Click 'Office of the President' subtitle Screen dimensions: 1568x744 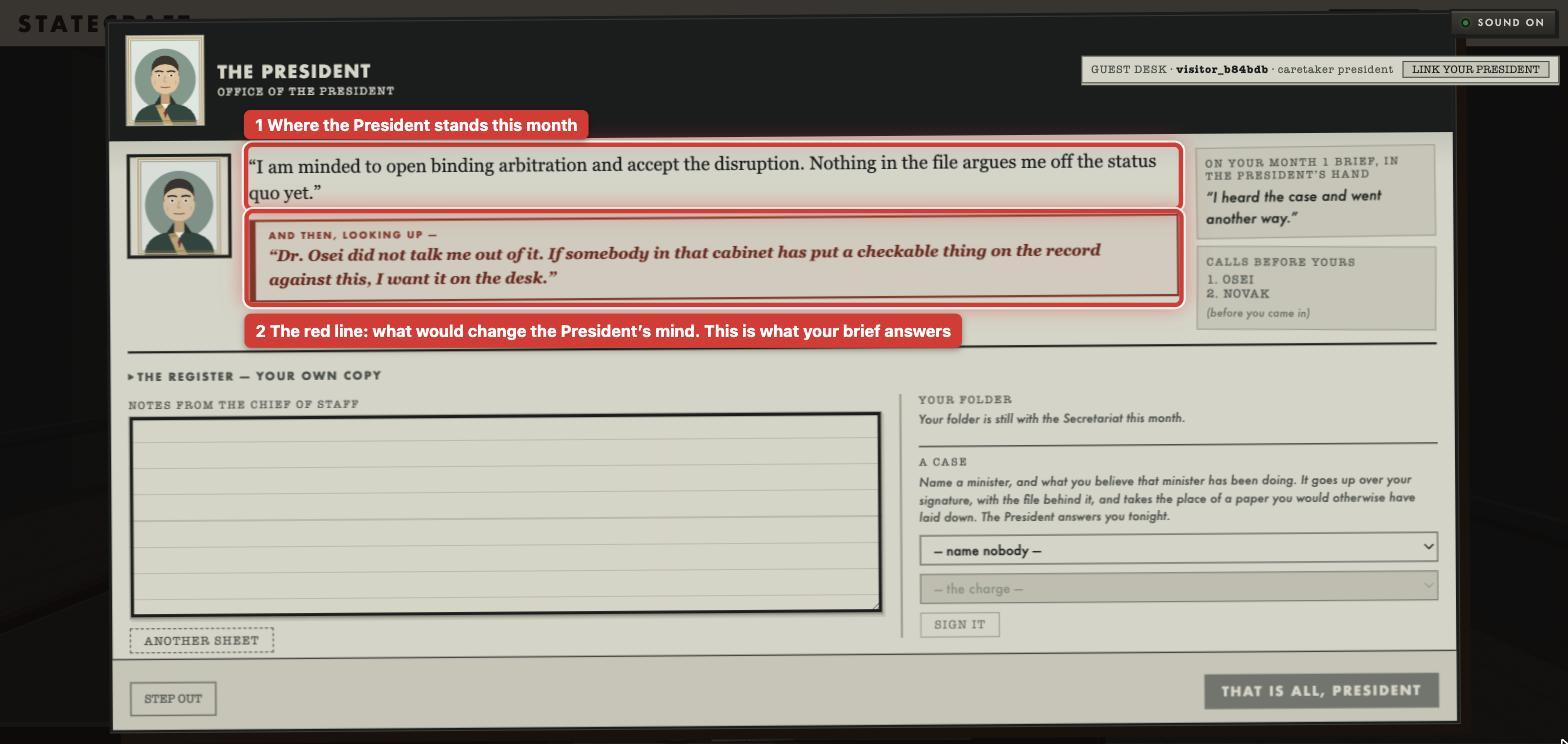click(x=305, y=91)
